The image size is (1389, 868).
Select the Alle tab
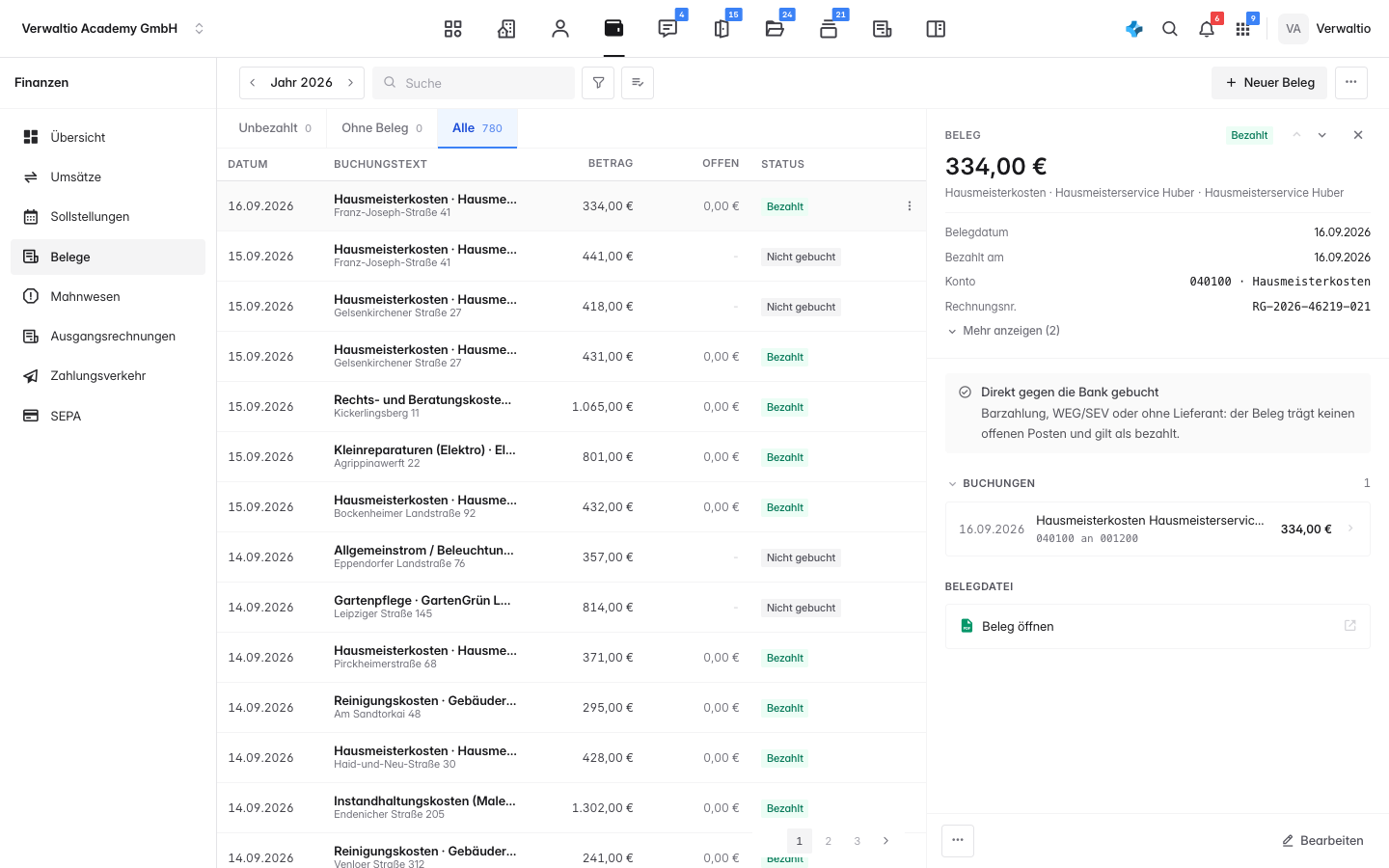click(x=477, y=128)
